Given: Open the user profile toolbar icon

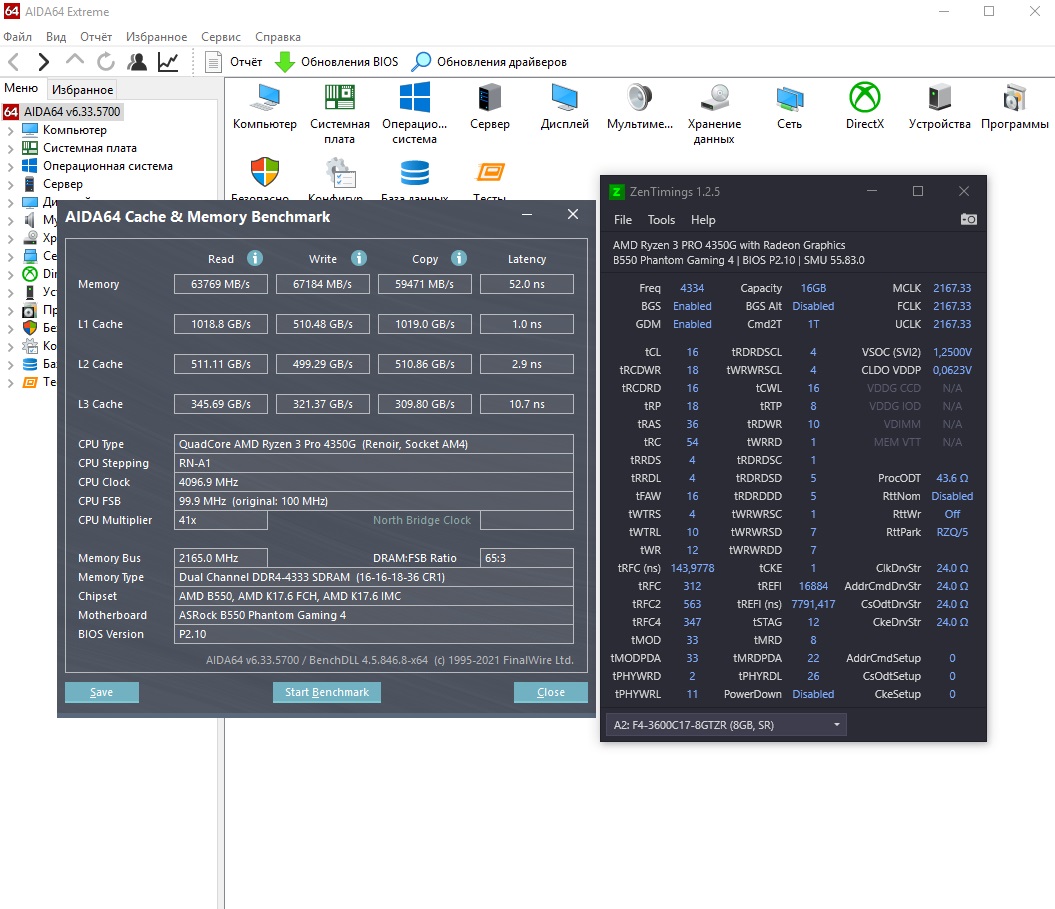Looking at the screenshot, I should 137,62.
